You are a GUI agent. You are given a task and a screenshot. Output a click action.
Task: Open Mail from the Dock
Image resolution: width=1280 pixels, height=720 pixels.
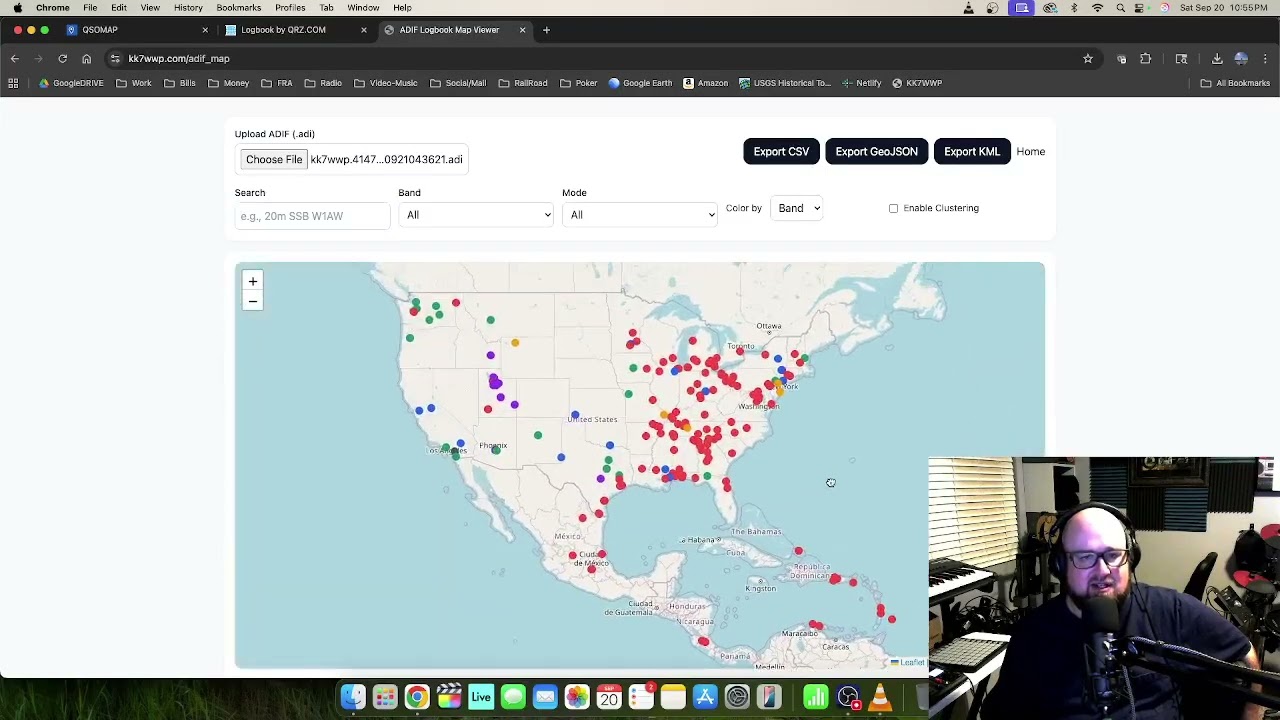coord(545,697)
